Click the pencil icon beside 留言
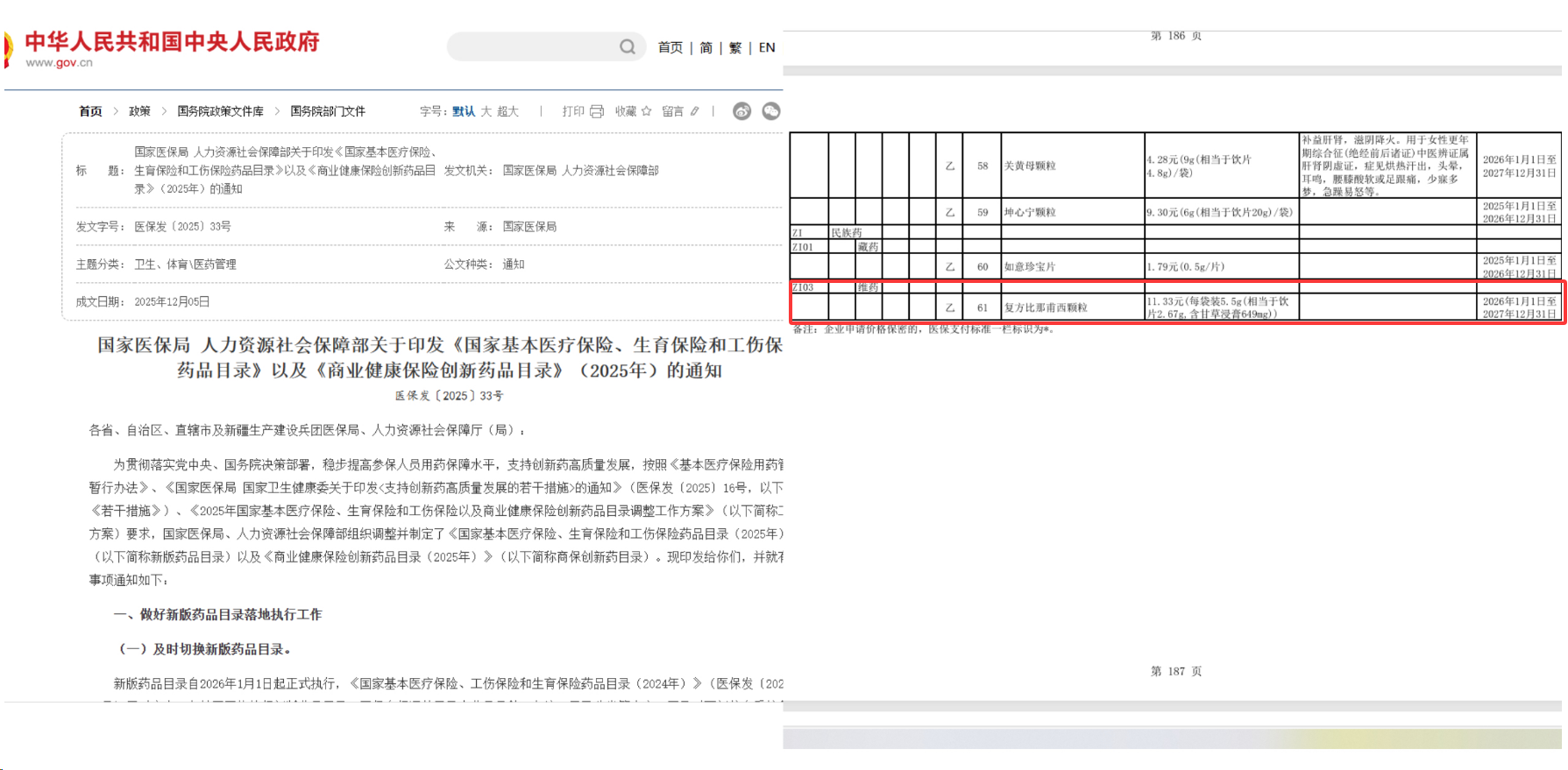 (695, 111)
